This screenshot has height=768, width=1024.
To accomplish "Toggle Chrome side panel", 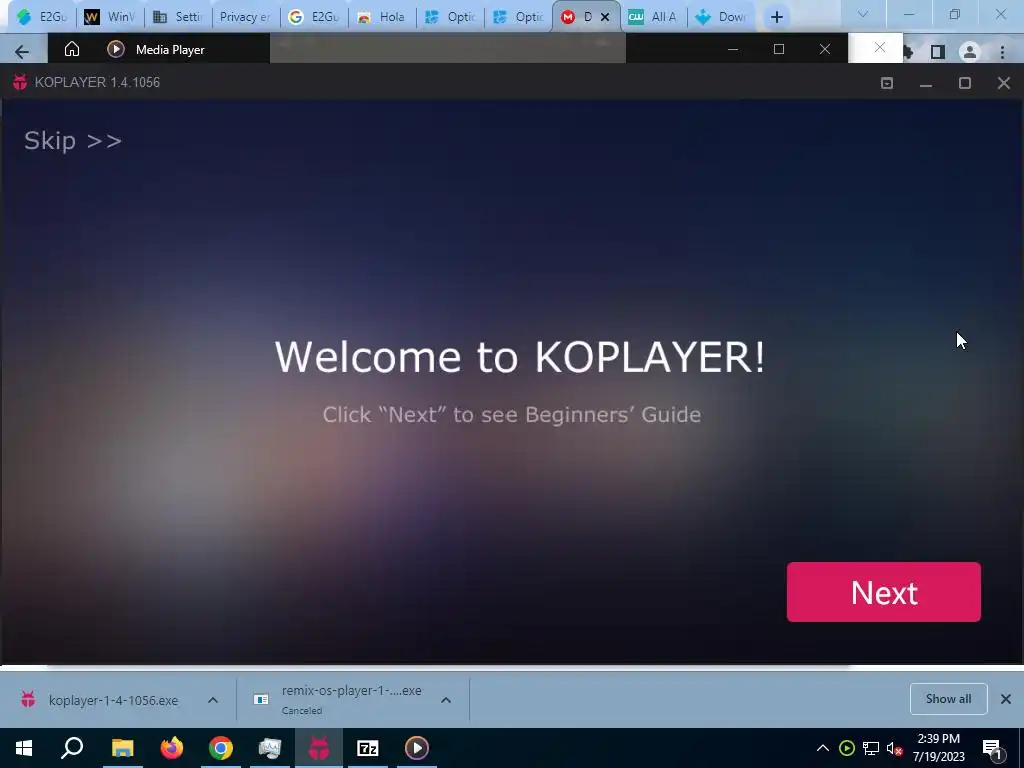I will (938, 52).
